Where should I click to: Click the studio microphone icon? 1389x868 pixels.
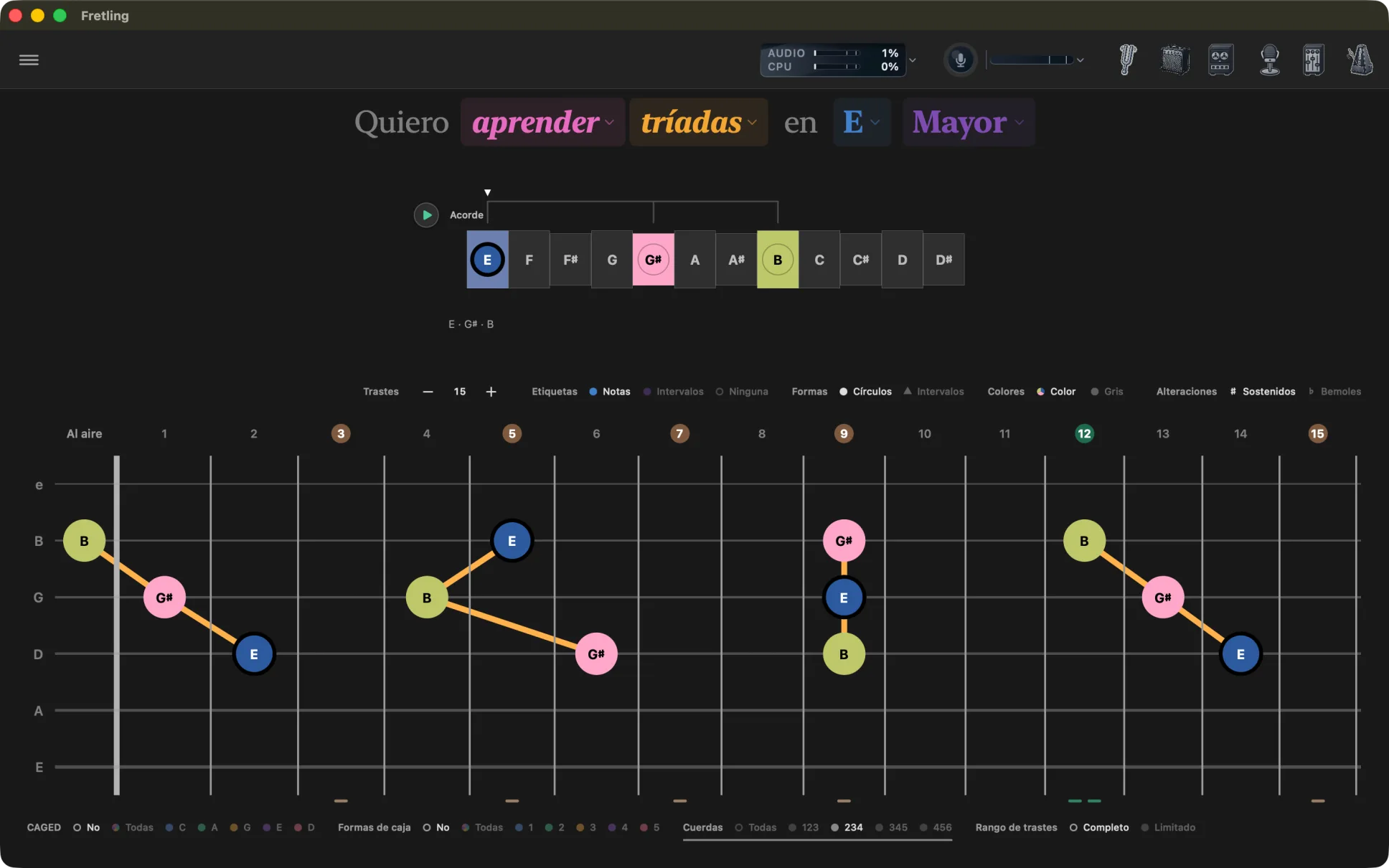click(x=1269, y=60)
